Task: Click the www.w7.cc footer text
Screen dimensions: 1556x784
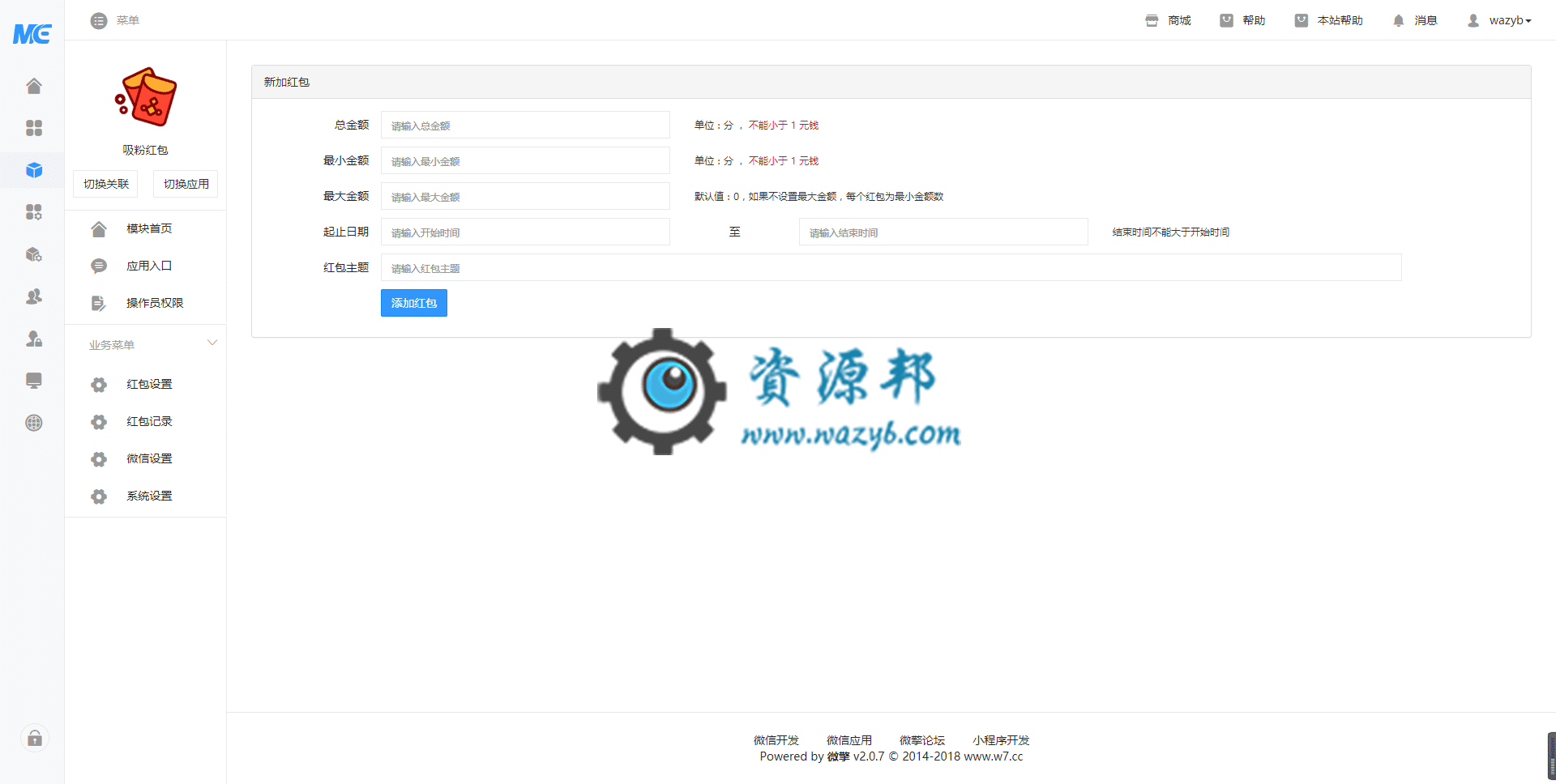Action: (993, 756)
